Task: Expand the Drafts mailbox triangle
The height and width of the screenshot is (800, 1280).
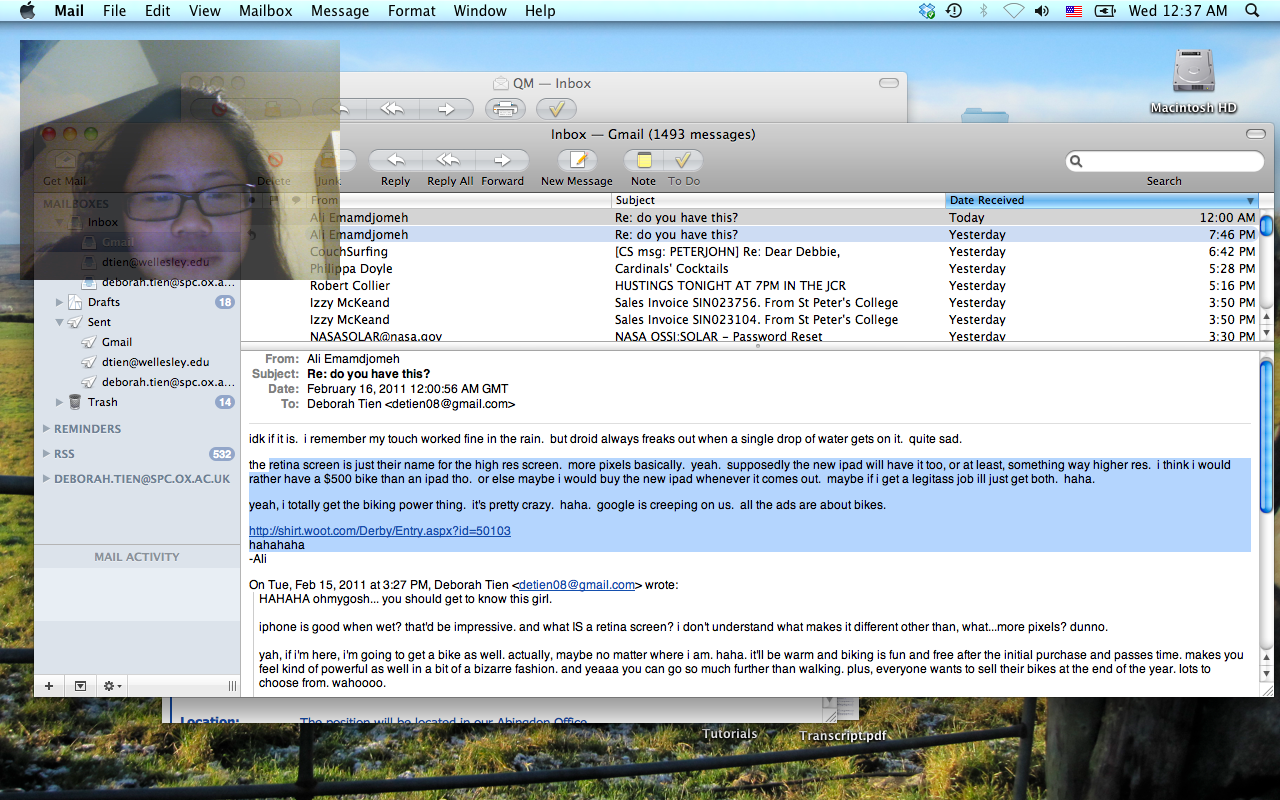Action: (x=60, y=302)
